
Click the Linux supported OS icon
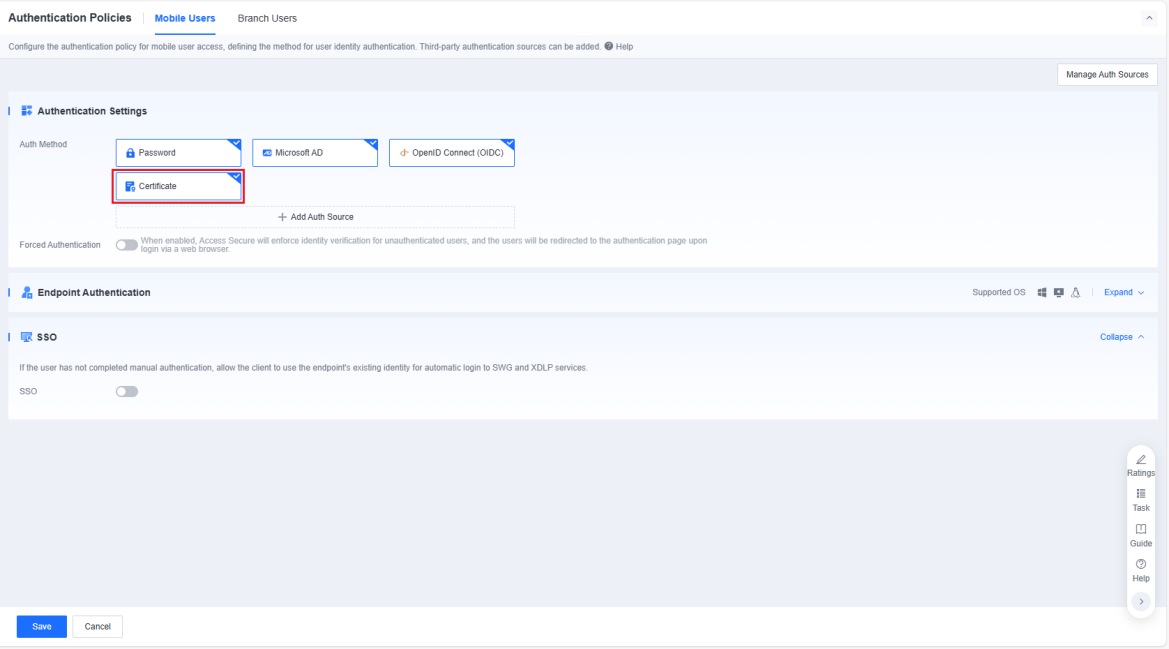tap(1076, 292)
